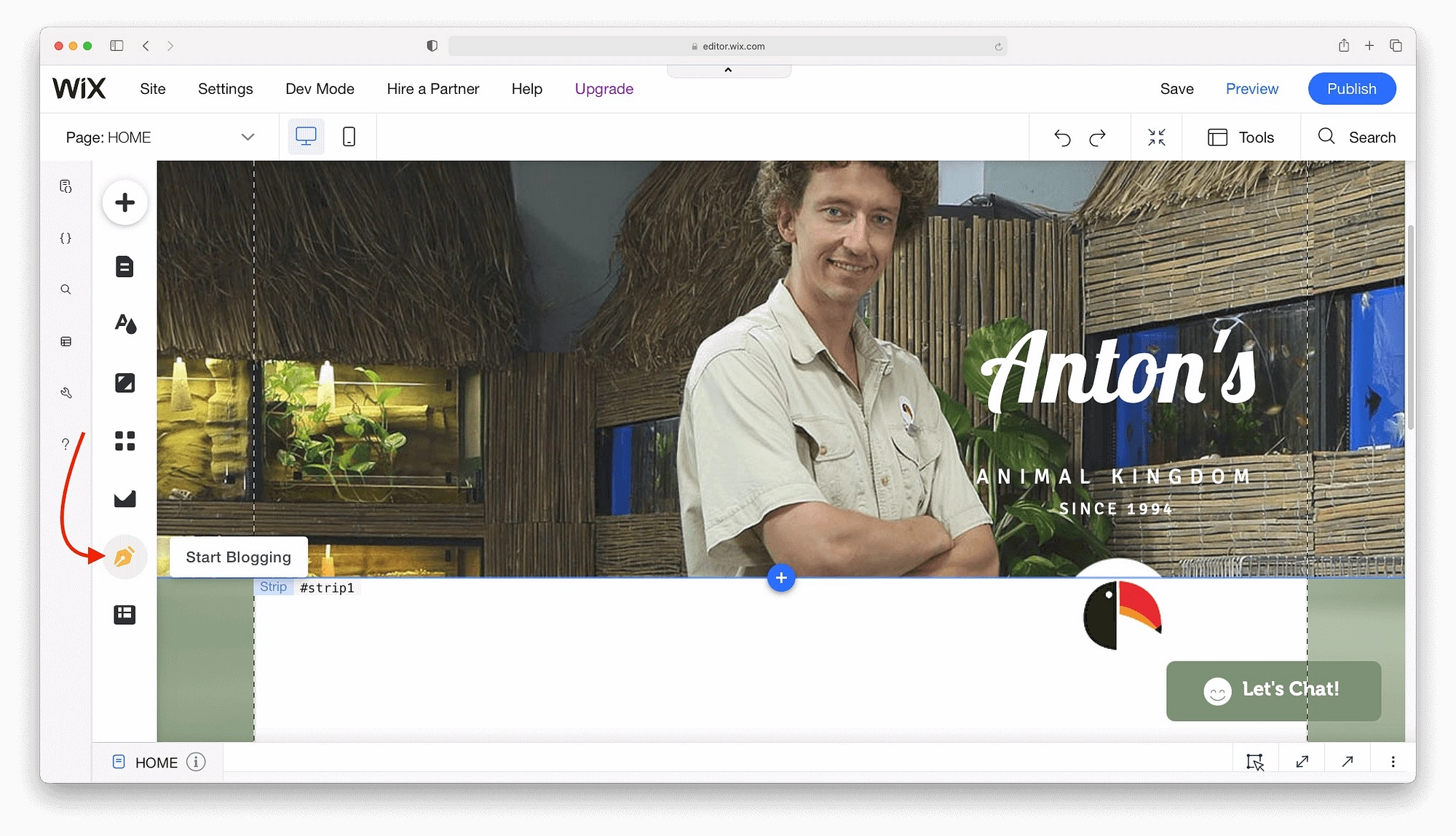1456x836 pixels.
Task: Switch to desktop view
Action: 306,136
